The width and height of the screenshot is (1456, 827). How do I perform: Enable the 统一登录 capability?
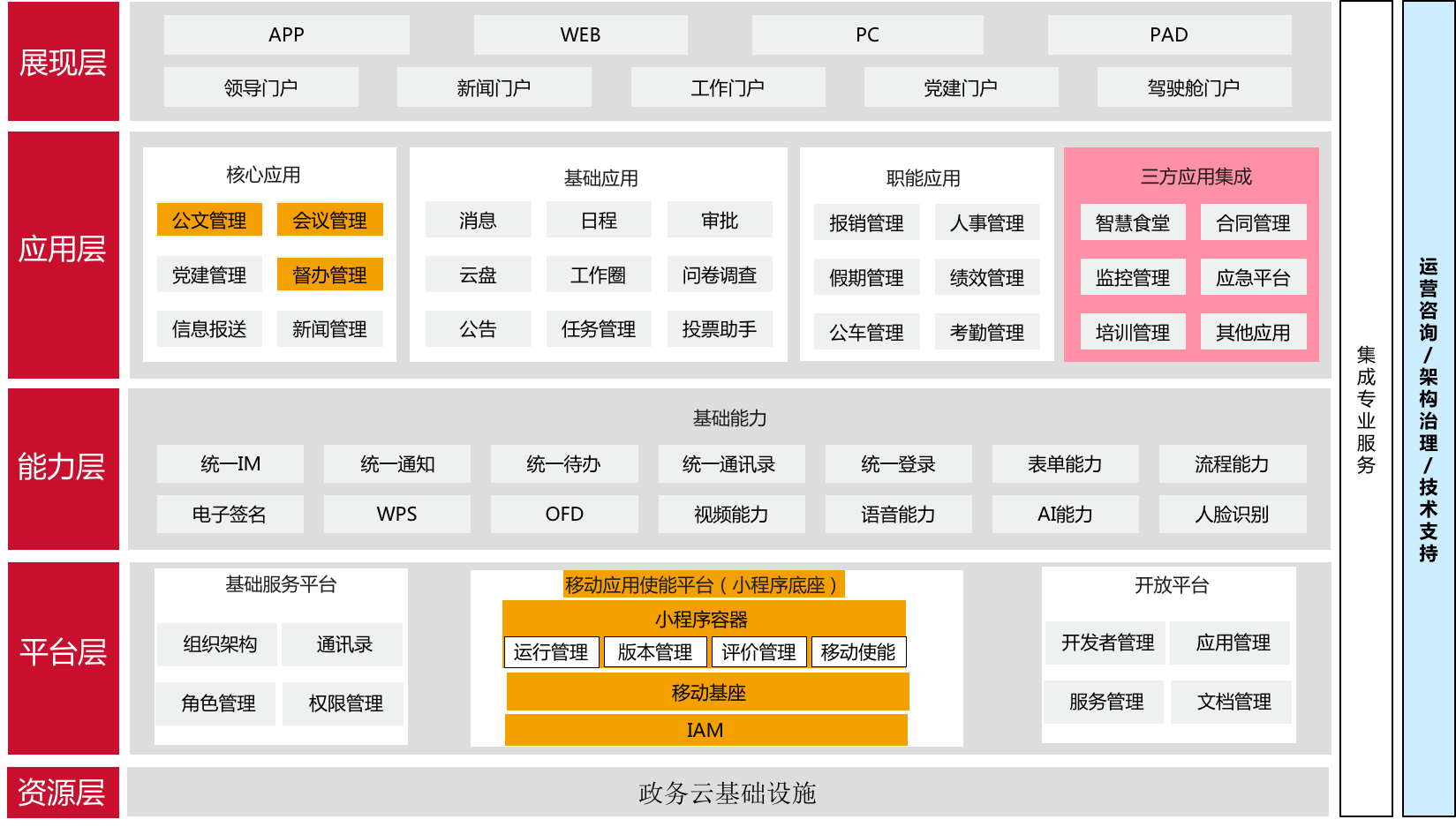pyautogui.click(x=898, y=463)
